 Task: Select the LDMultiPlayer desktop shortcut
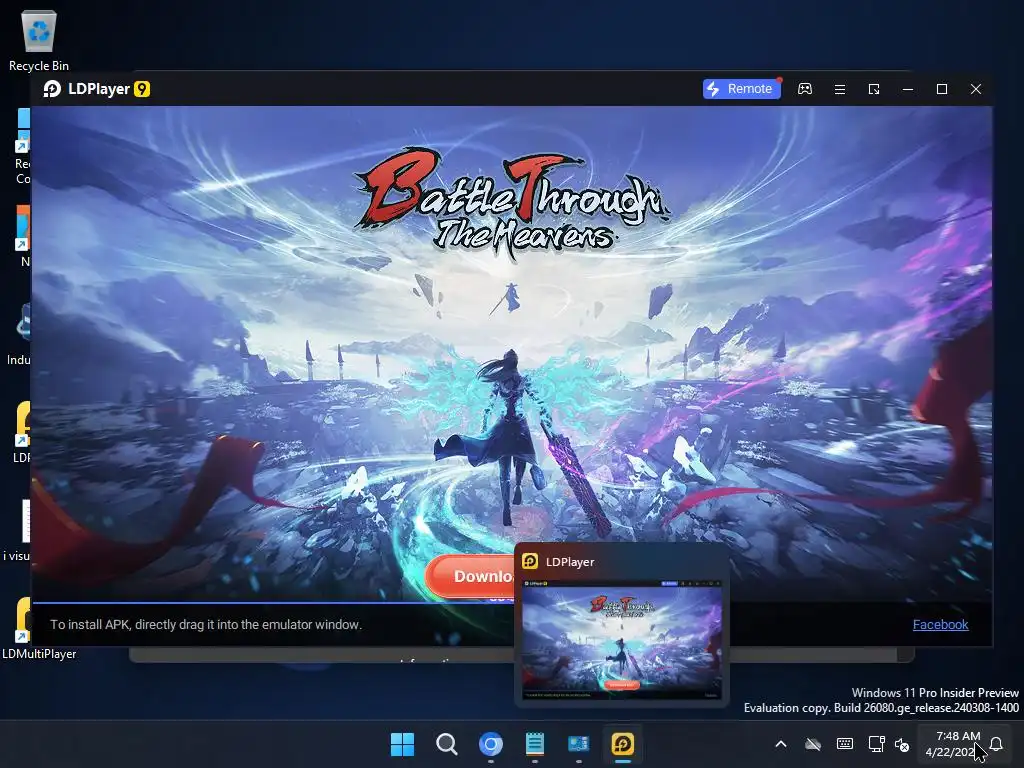(x=39, y=627)
